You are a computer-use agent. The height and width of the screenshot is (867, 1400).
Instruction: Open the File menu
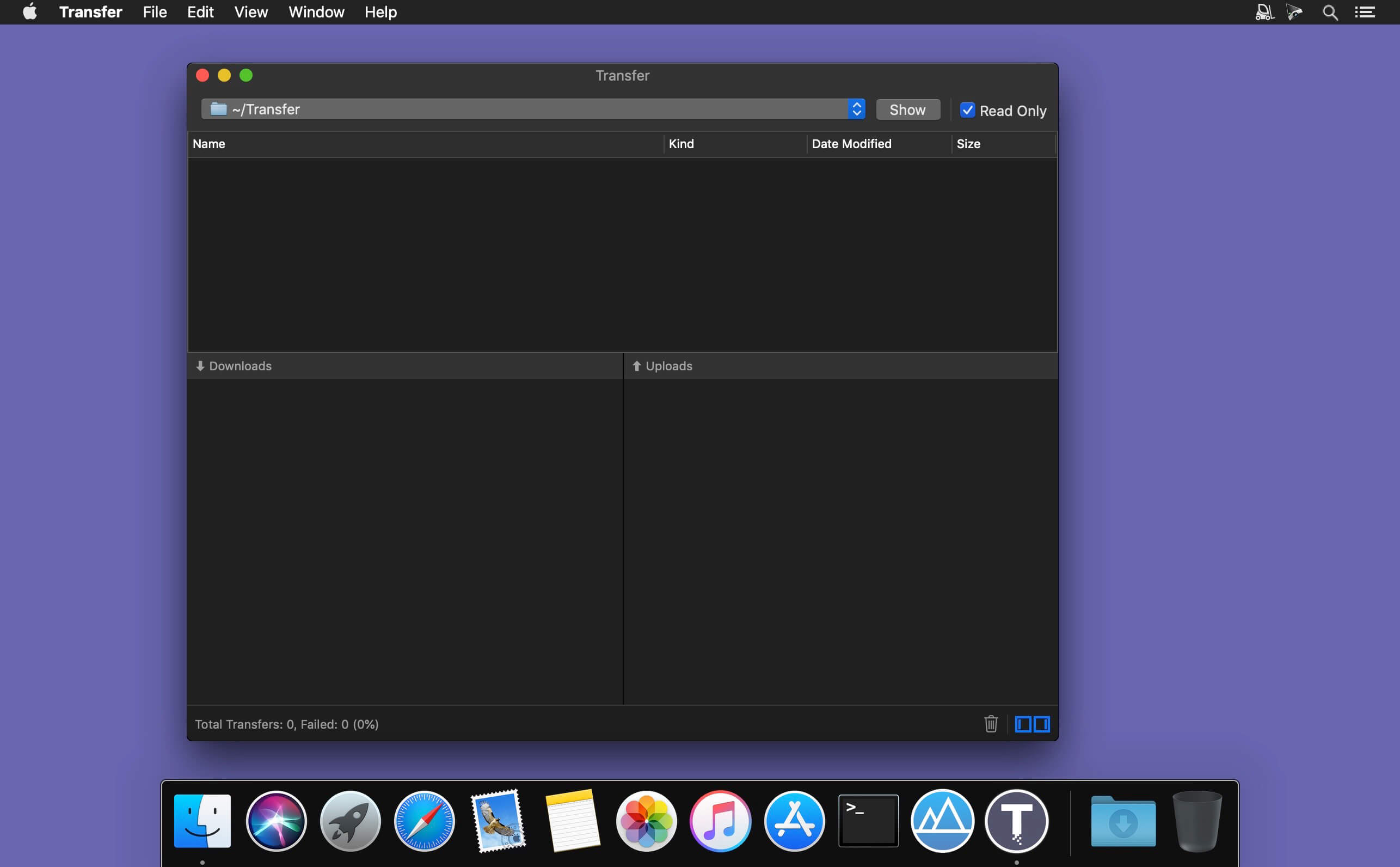155,12
